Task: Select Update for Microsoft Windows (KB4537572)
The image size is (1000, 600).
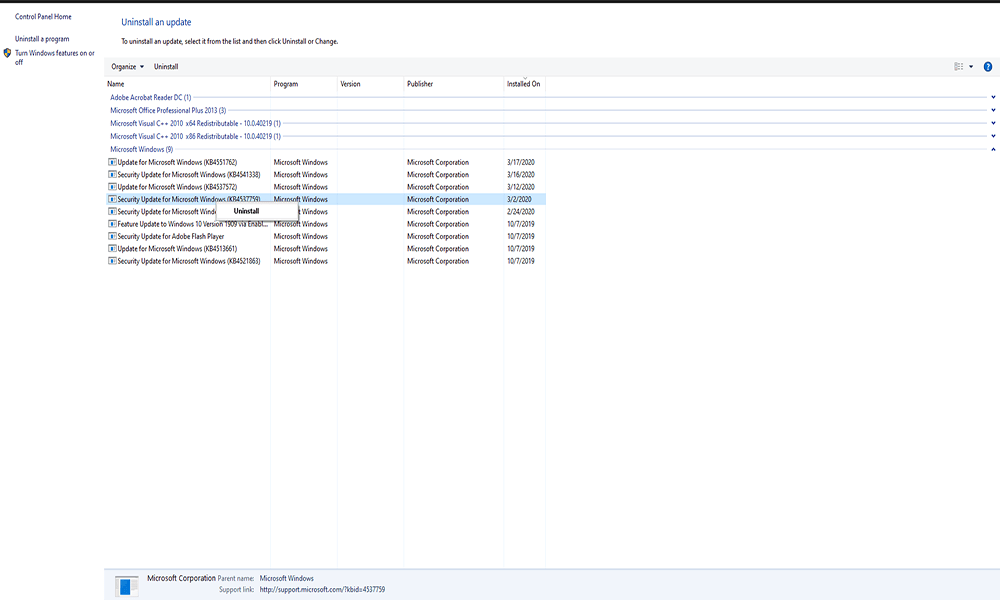Action: coord(177,187)
